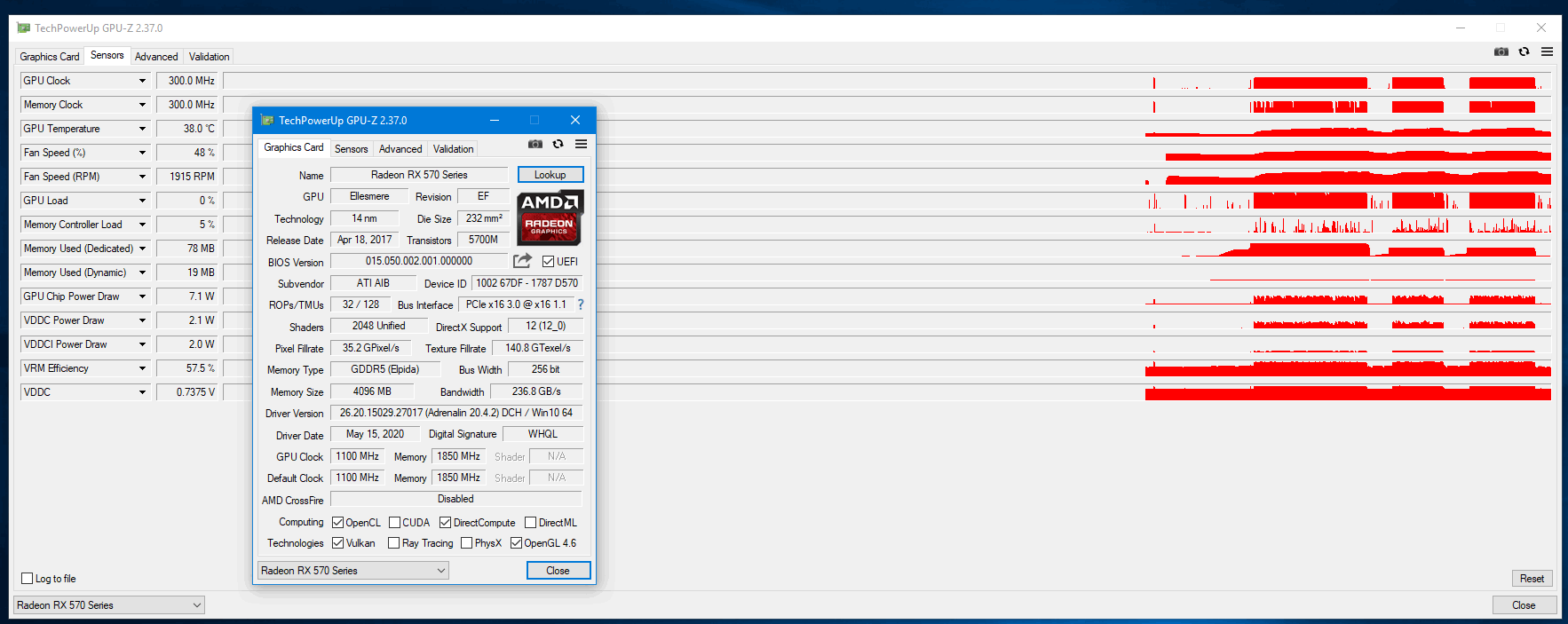
Task: Click the Driver Version field
Action: 456,413
